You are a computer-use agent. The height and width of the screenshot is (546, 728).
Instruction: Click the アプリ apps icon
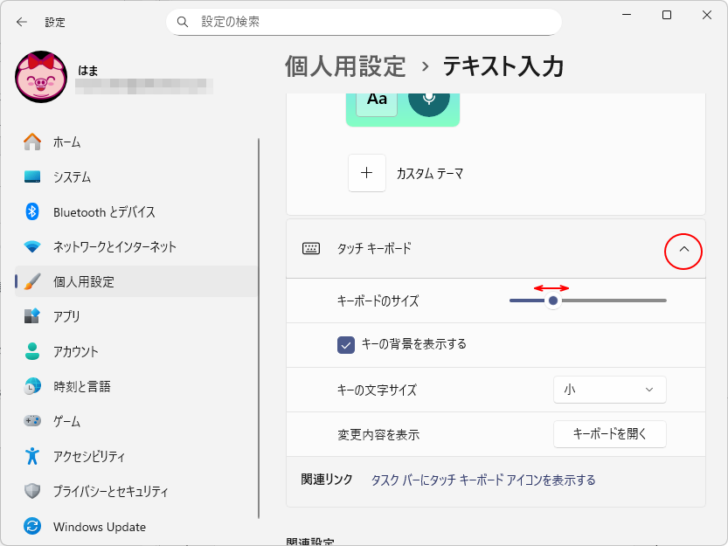coord(32,316)
